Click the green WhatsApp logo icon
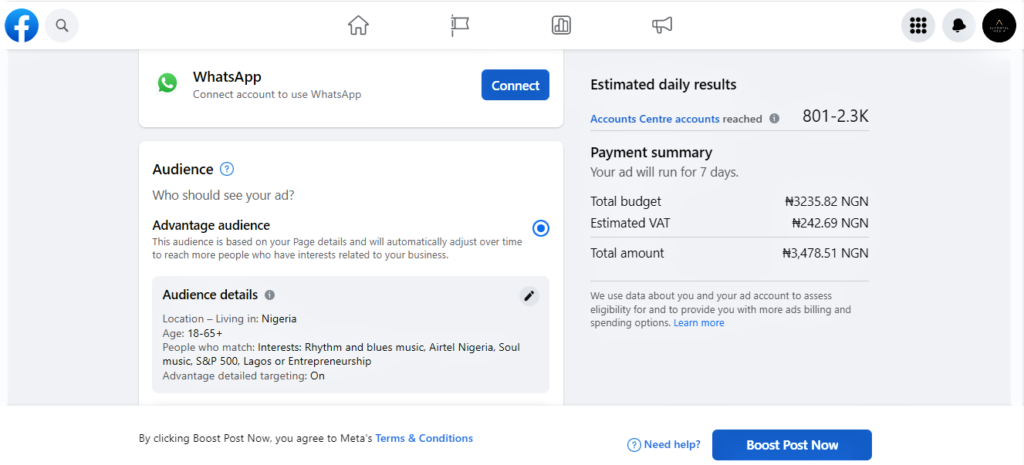This screenshot has width=1024, height=465. click(167, 83)
